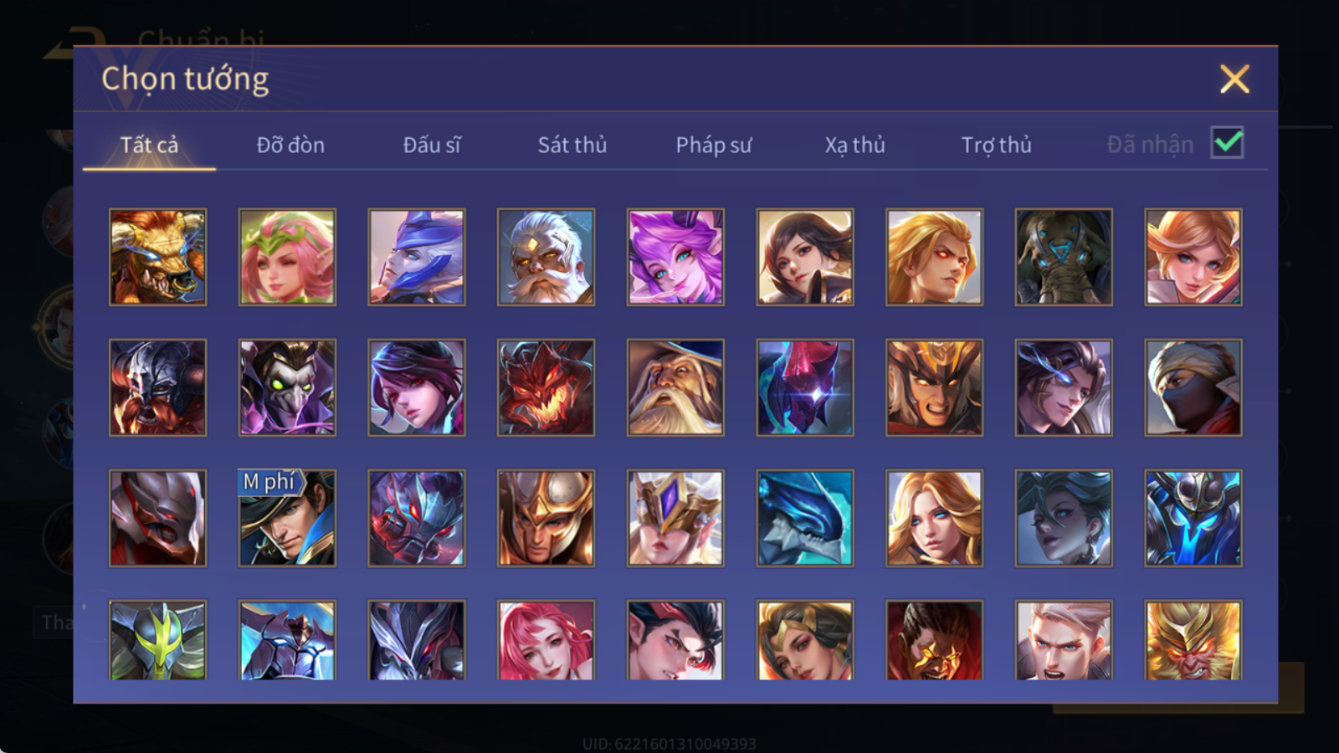Image resolution: width=1339 pixels, height=753 pixels.
Task: Open the Trợ thủ tab
Action: 996,145
